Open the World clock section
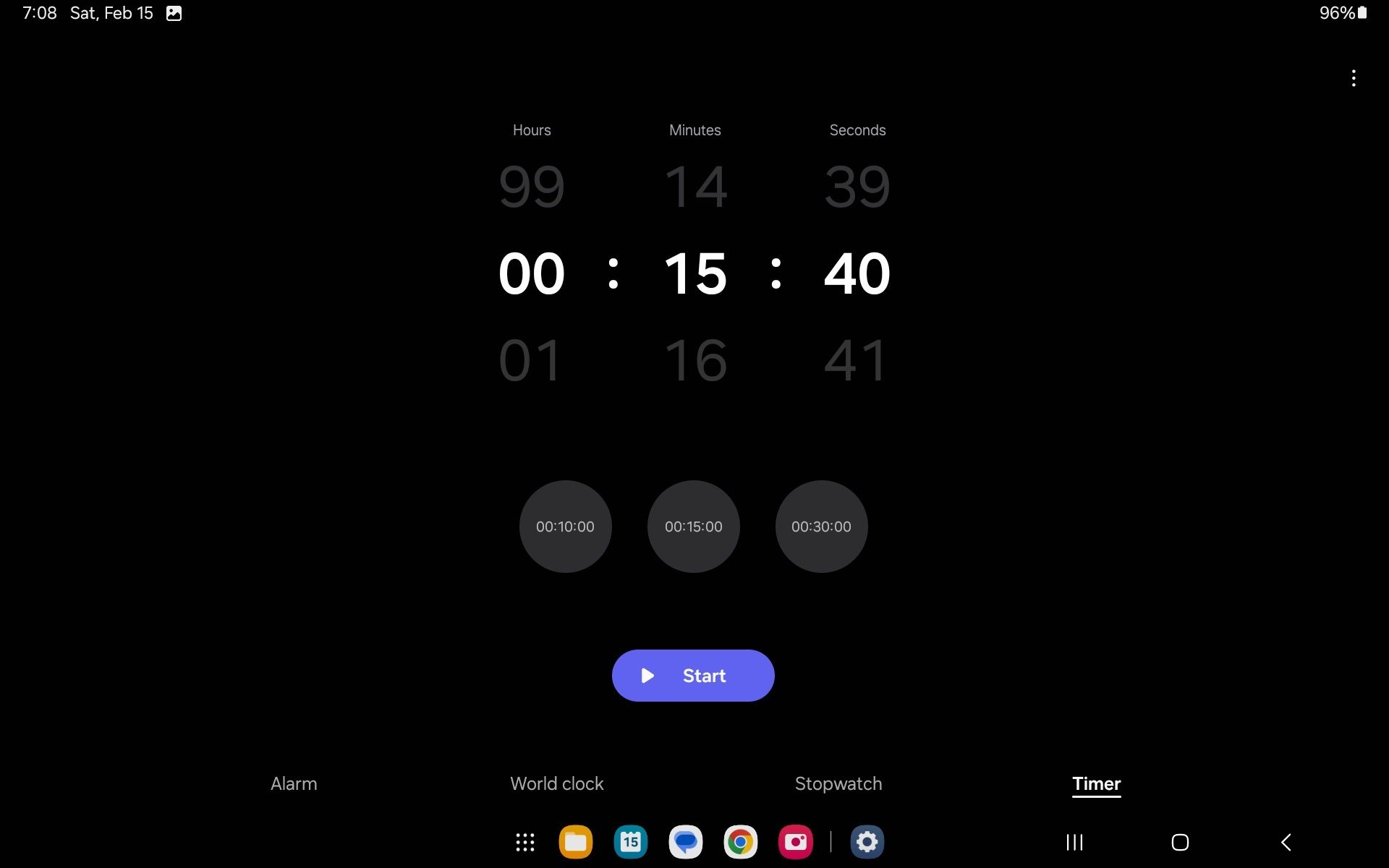The image size is (1389, 868). pos(556,783)
